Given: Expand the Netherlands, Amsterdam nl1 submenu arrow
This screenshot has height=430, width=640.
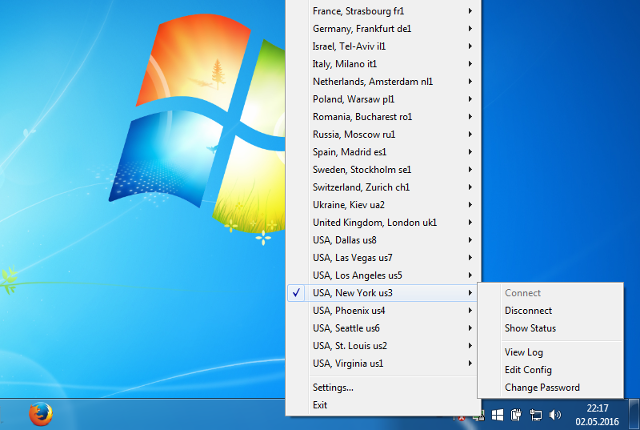Looking at the screenshot, I should 470,81.
